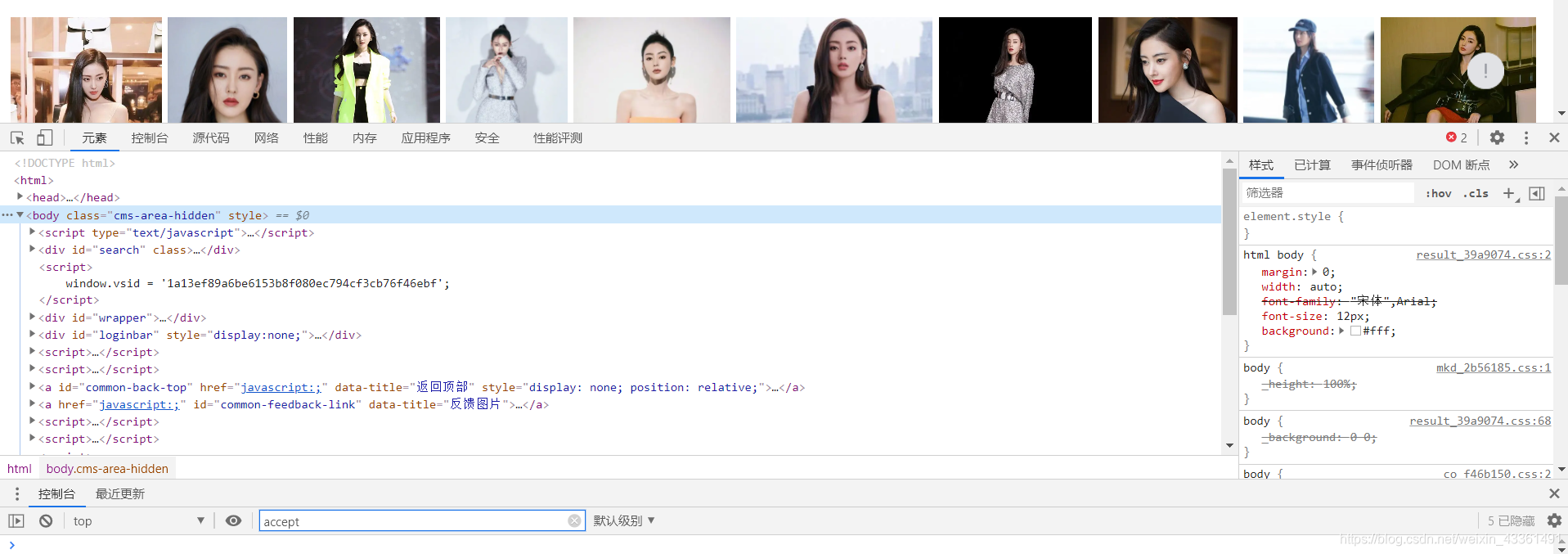This screenshot has width=1568, height=554.
Task: Select the 事件侦听器 tab
Action: click(1382, 164)
